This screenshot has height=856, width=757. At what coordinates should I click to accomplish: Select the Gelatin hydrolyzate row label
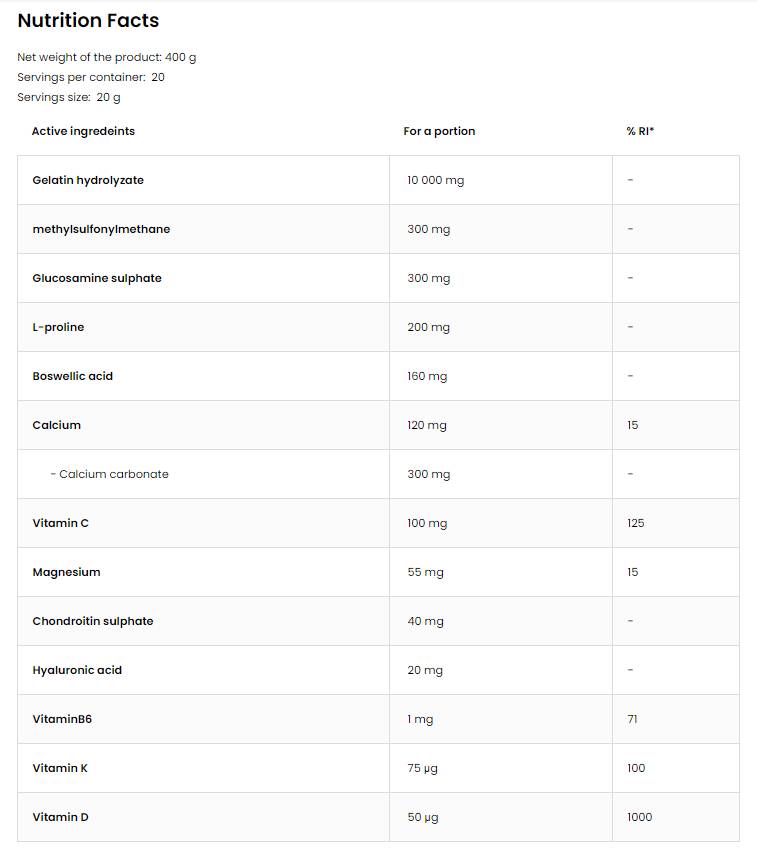(88, 180)
